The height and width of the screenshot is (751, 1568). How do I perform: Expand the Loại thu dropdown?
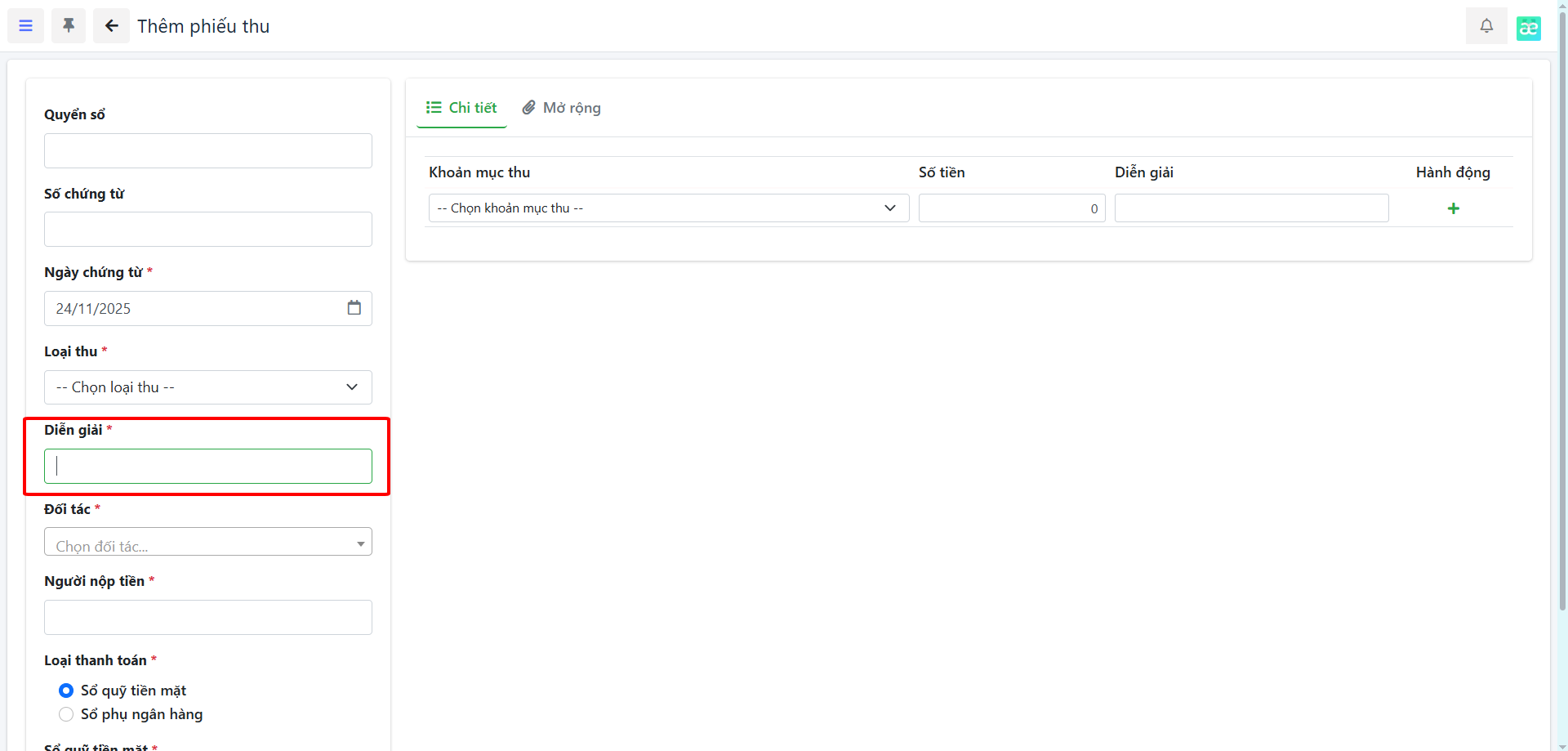207,387
